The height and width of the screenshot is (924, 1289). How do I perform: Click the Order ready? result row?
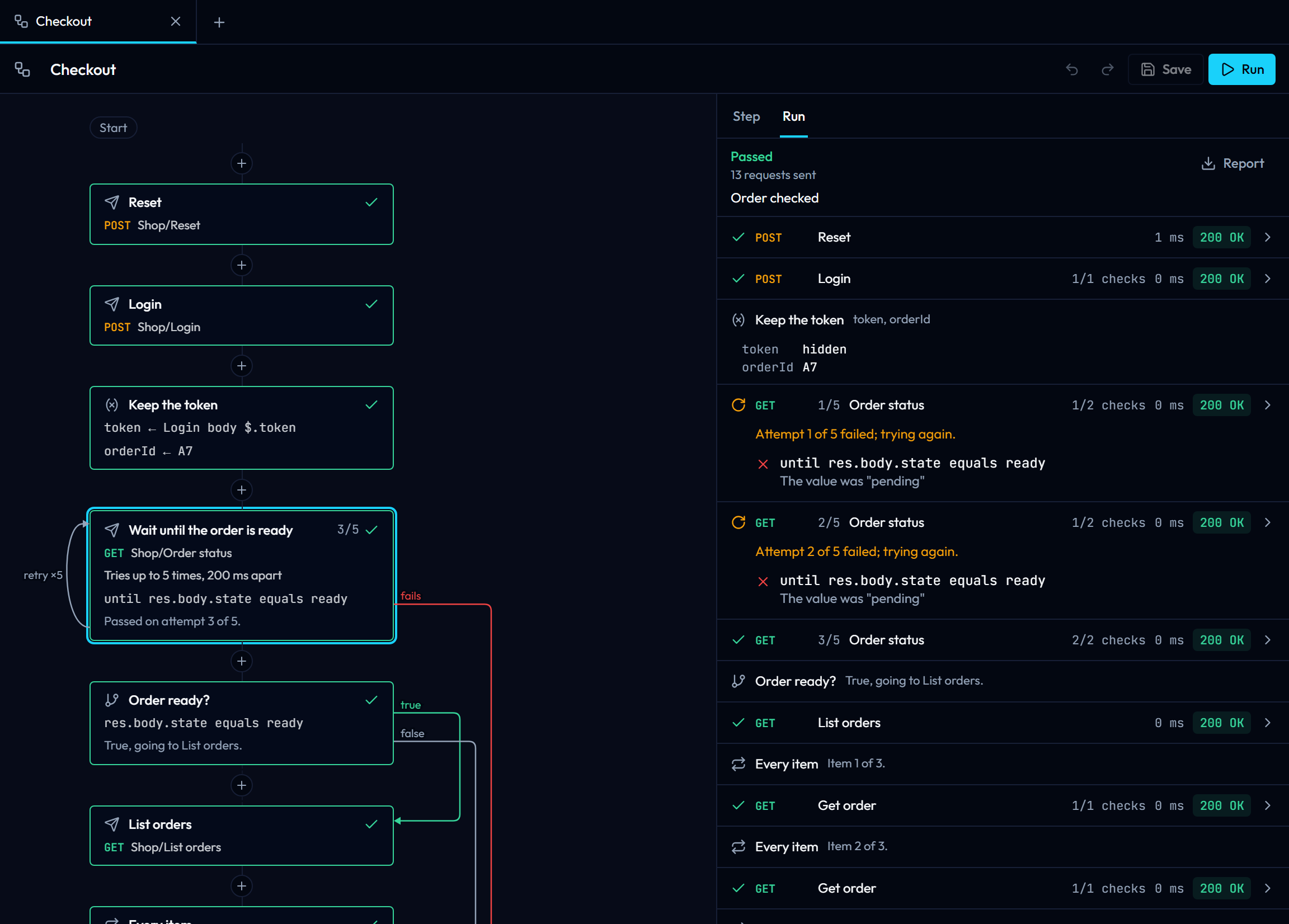1003,681
